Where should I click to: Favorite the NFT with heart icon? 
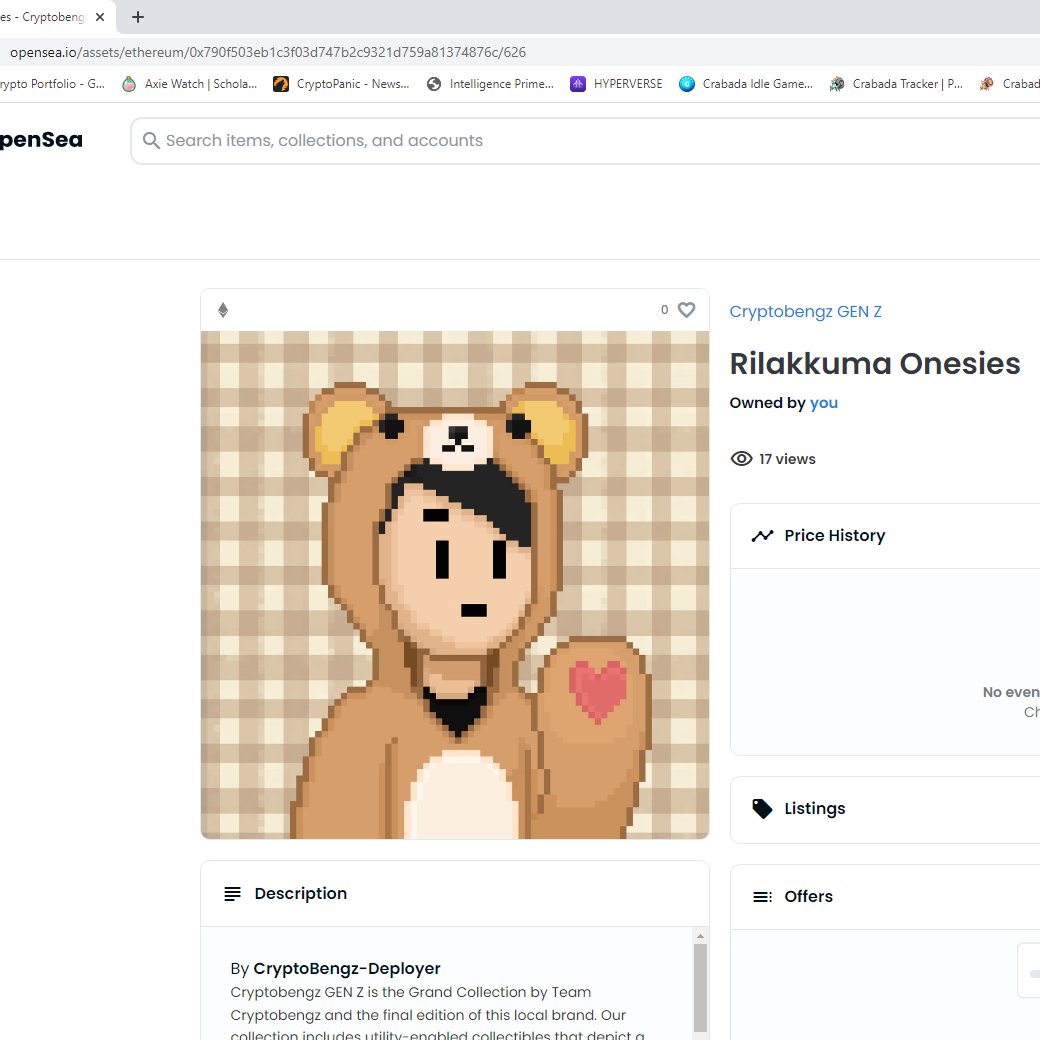point(686,310)
